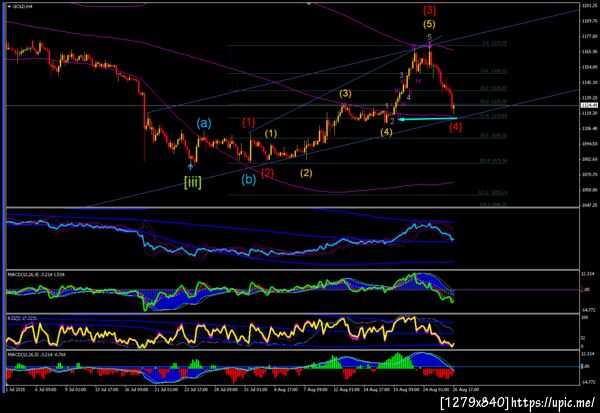Click the blue up arrow above [iii]
600x413 pixels.
tap(190, 166)
